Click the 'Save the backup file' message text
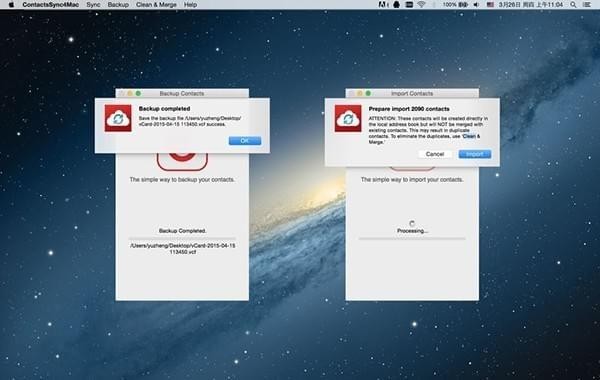Screen dimensions: 600x380 190,121
